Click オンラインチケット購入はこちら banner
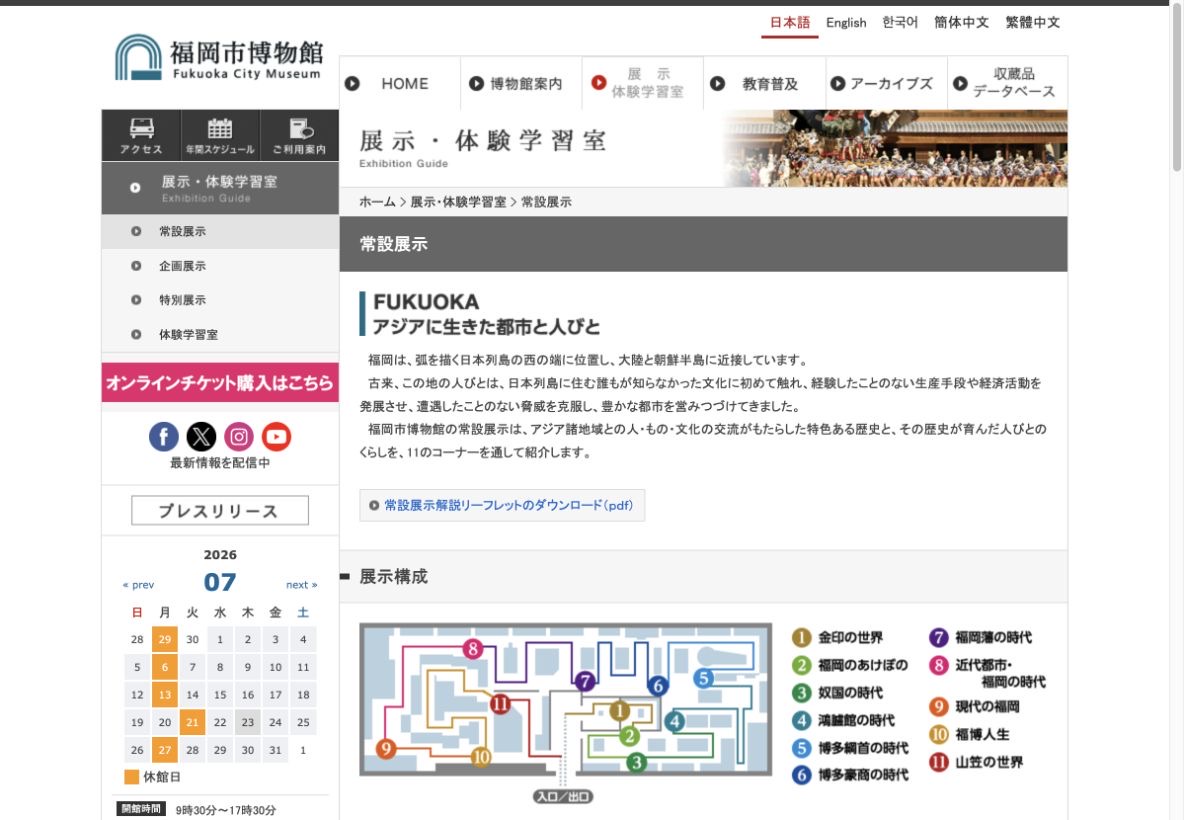Viewport: 1184px width, 820px height. [x=220, y=382]
